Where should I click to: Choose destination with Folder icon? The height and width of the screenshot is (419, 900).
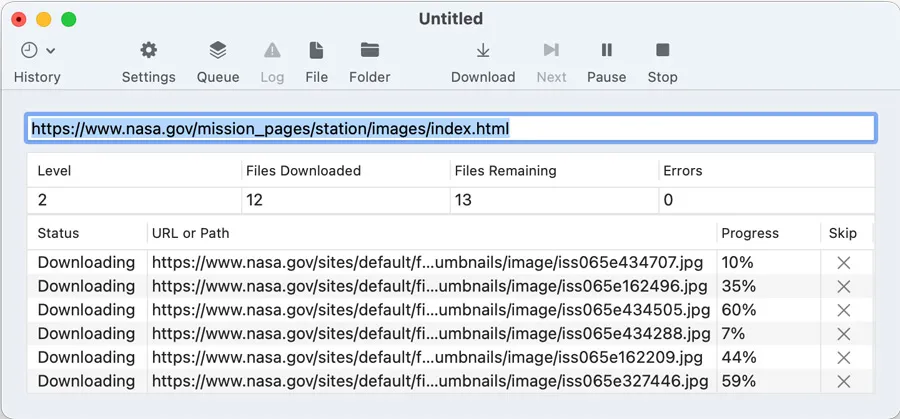click(x=369, y=51)
